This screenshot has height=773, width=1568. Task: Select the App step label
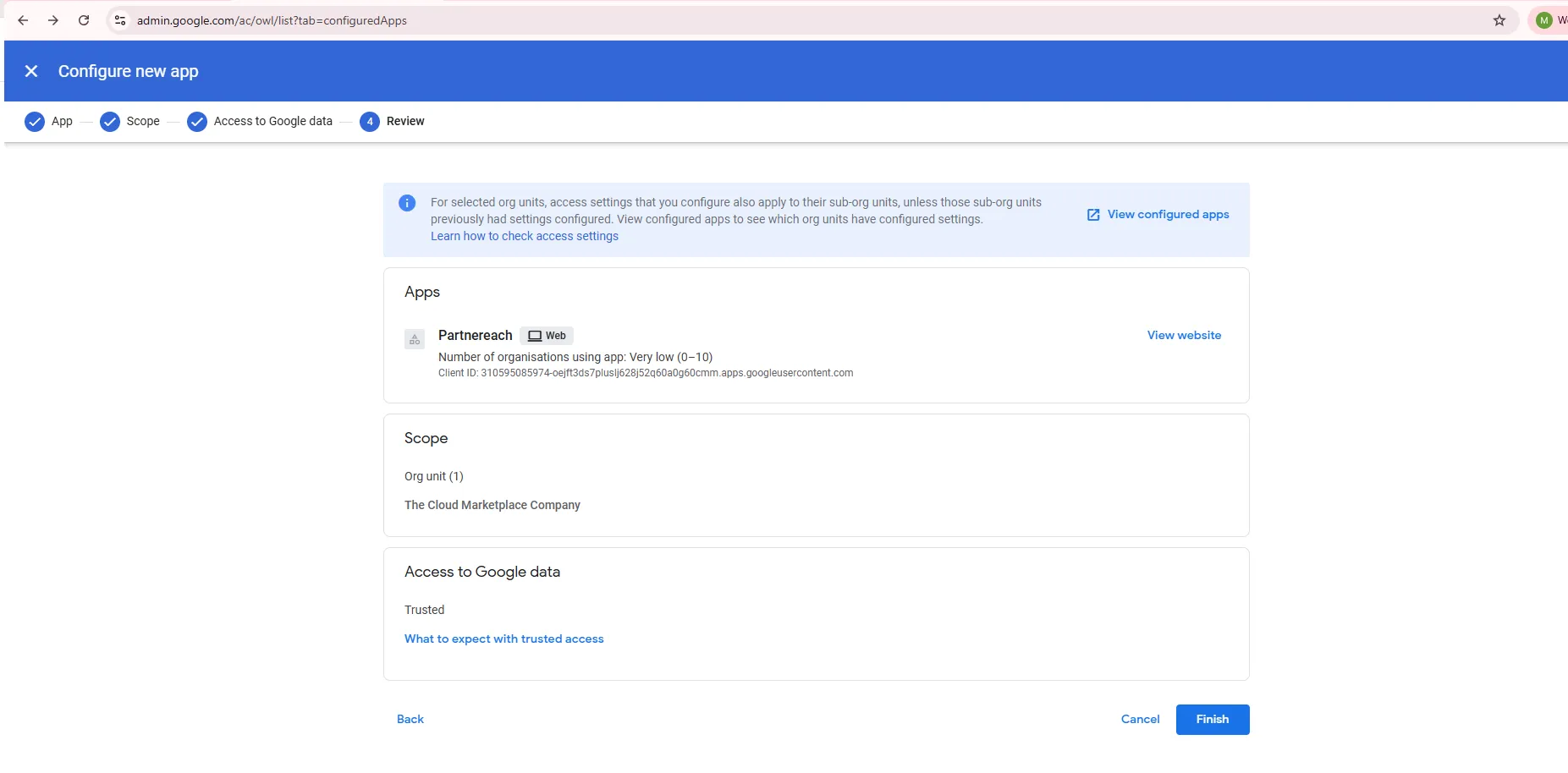(x=62, y=121)
